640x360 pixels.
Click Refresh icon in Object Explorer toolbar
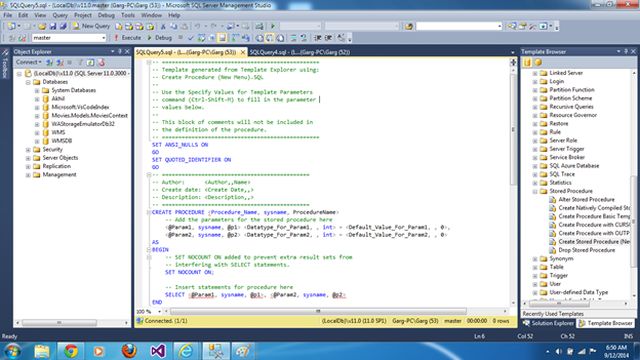point(91,62)
